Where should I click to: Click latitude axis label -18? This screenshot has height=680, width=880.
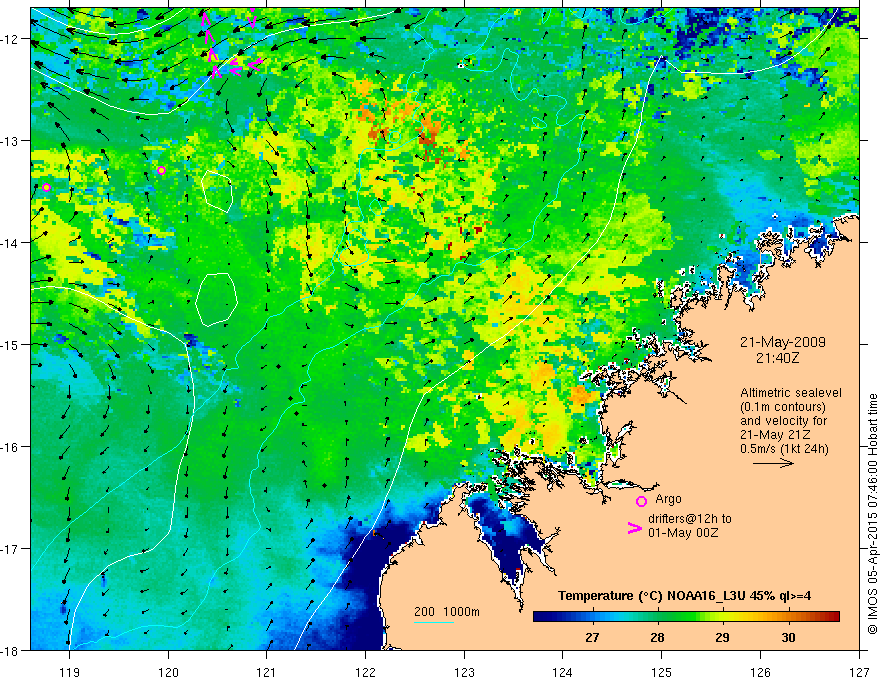(x=11, y=650)
